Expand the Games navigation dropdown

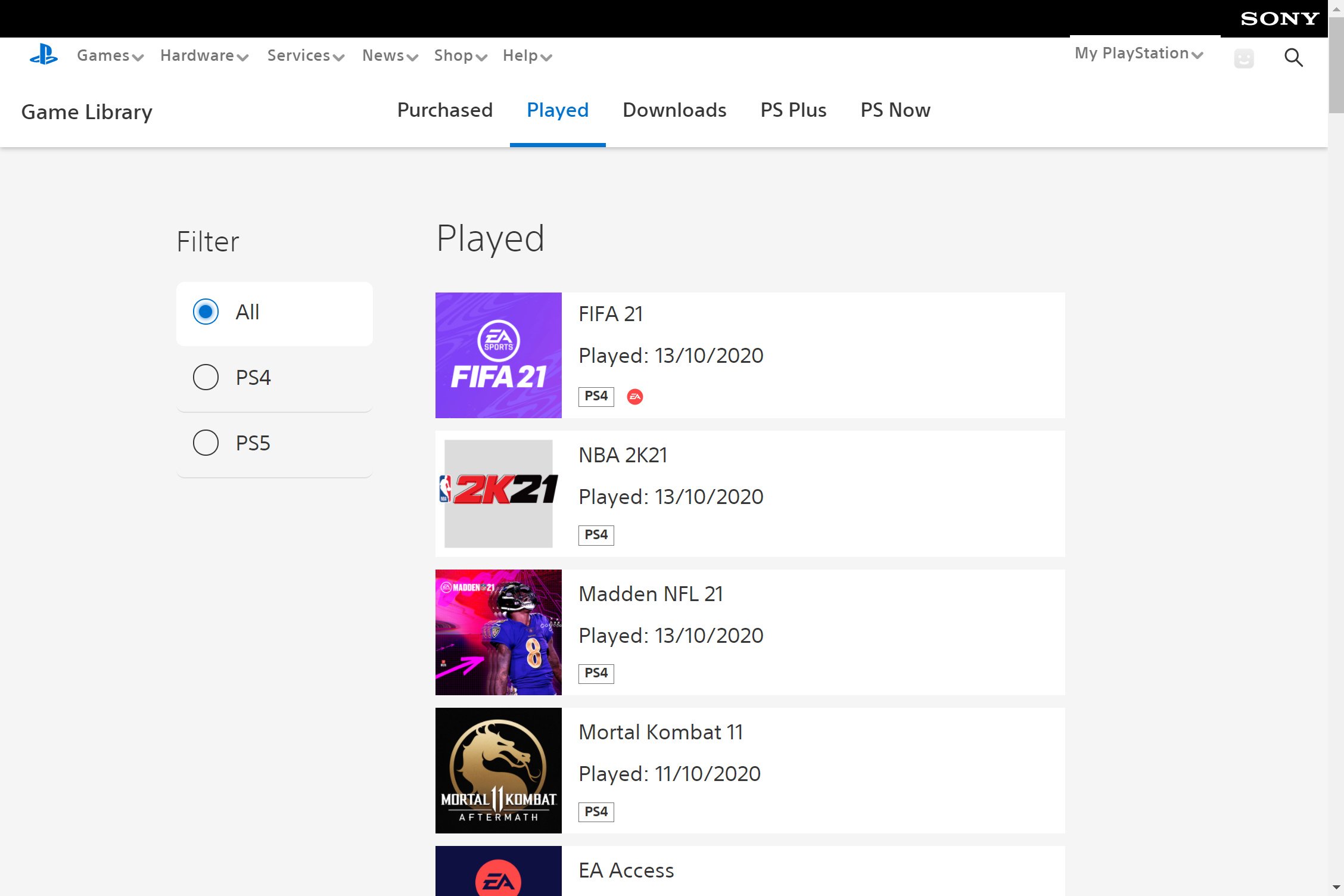click(x=109, y=56)
